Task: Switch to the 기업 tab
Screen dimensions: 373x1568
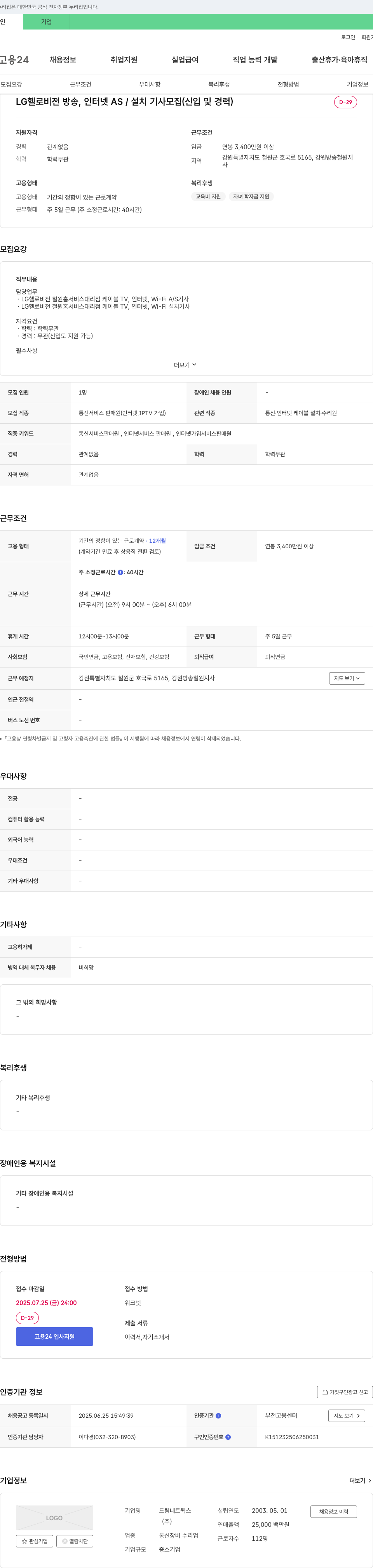Action: click(46, 22)
